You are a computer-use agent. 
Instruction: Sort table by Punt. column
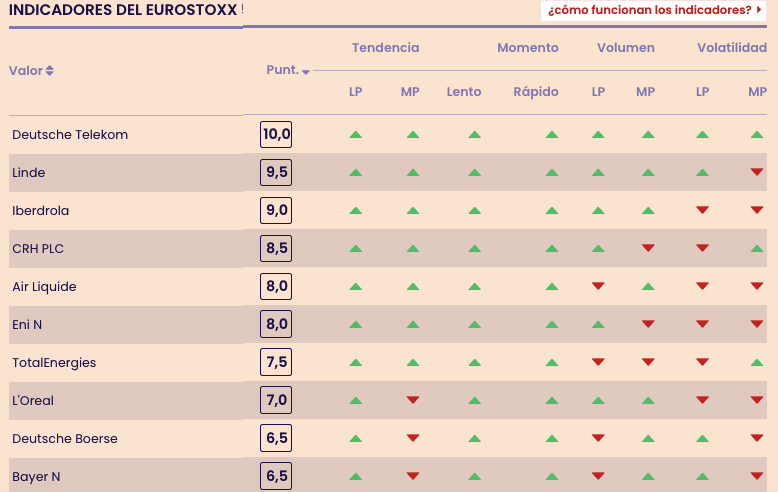point(288,70)
